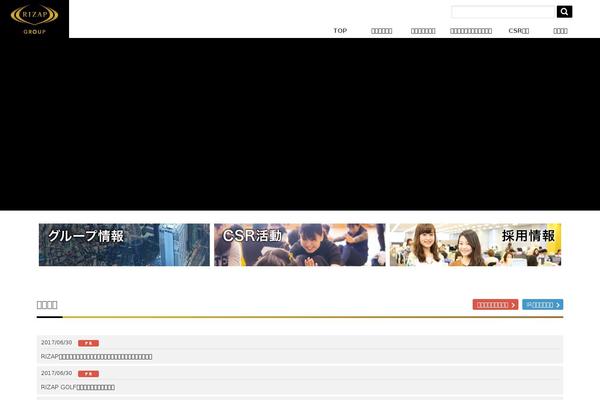This screenshot has height=400, width=600.
Task: Click the blue IR news button
Action: 543,305
